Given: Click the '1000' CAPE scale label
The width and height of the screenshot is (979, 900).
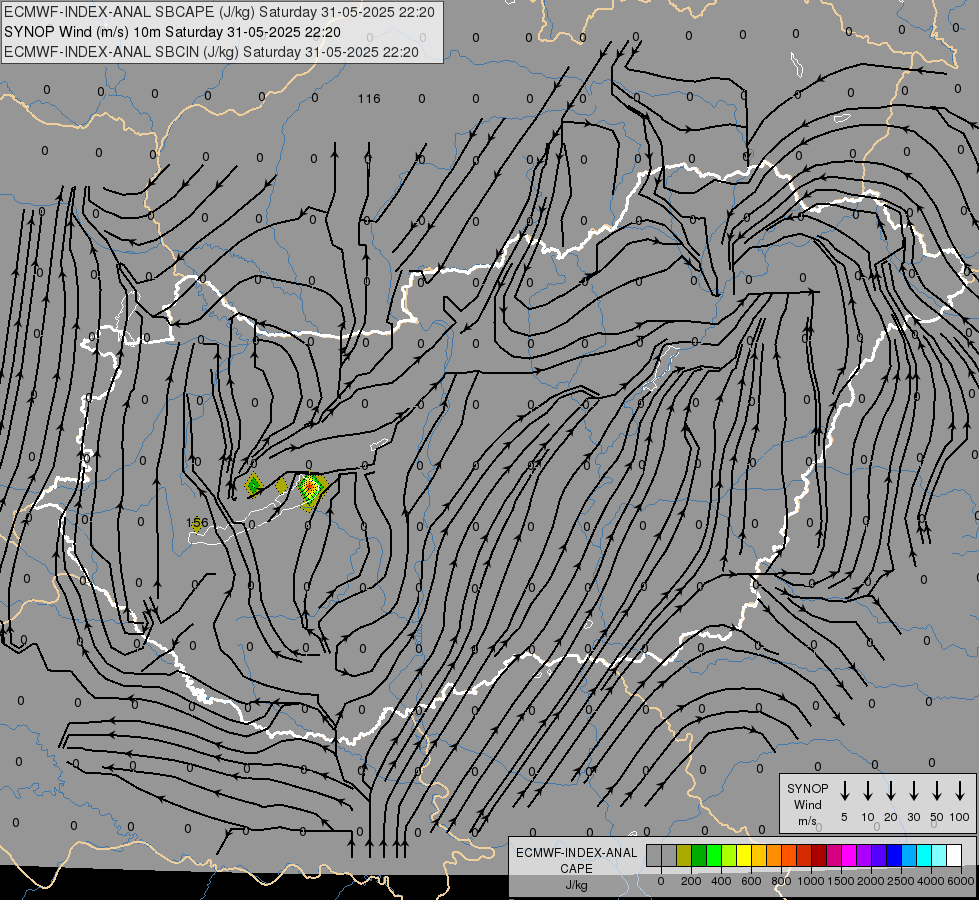Looking at the screenshot, I should coord(811,881).
